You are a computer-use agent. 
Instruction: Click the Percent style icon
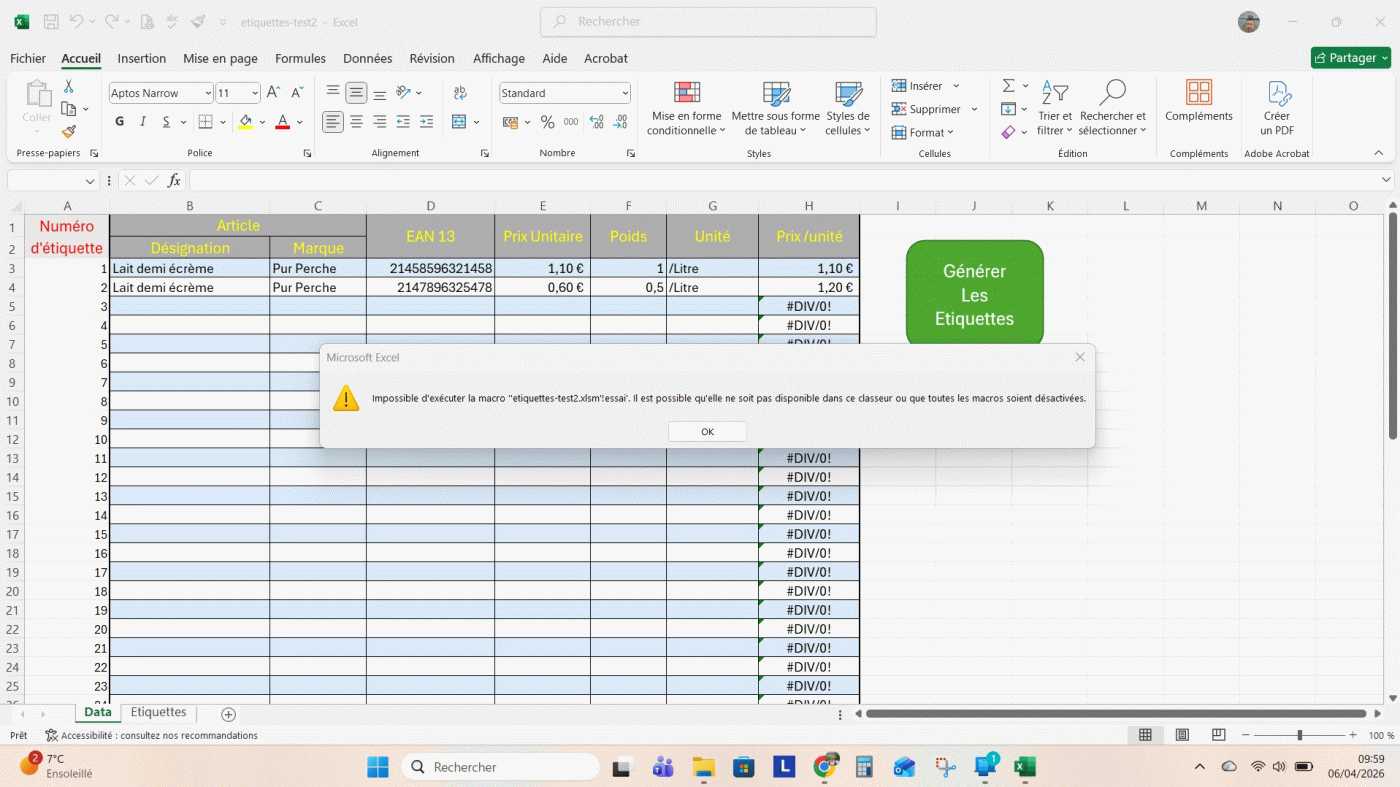(x=547, y=122)
